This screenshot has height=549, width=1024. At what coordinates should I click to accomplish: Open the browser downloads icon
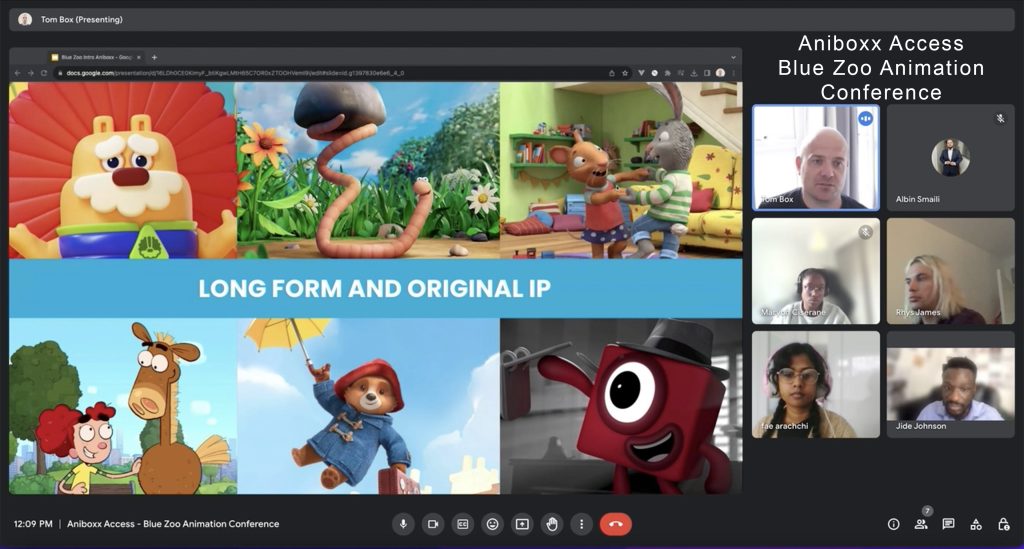tap(694, 73)
